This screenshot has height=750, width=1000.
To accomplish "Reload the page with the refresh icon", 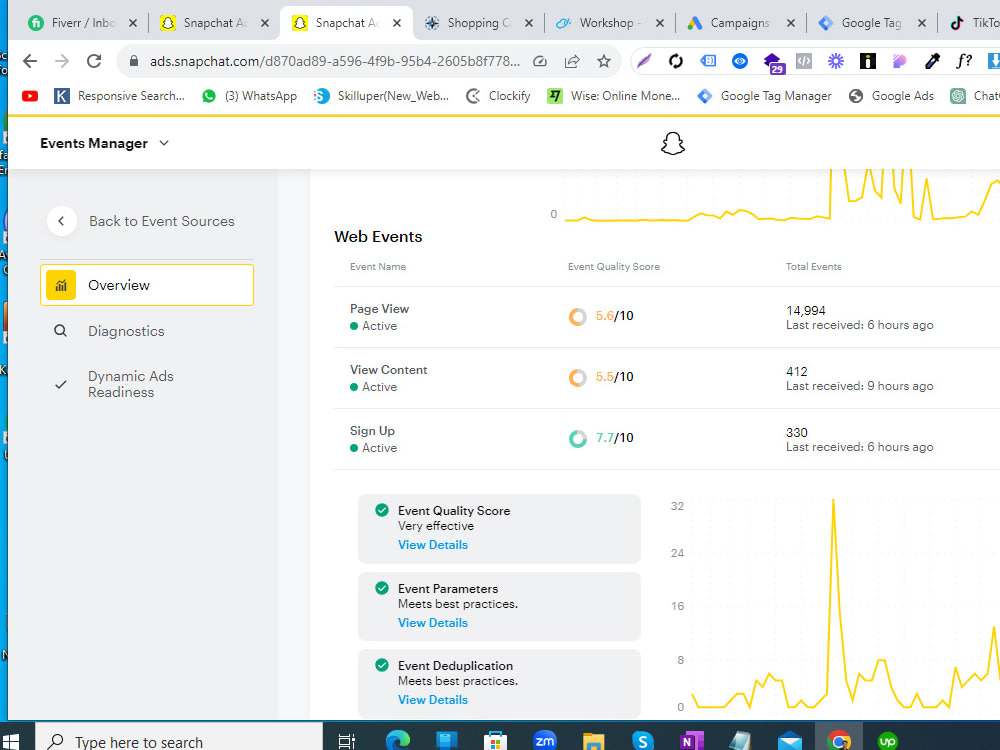I will (93, 61).
